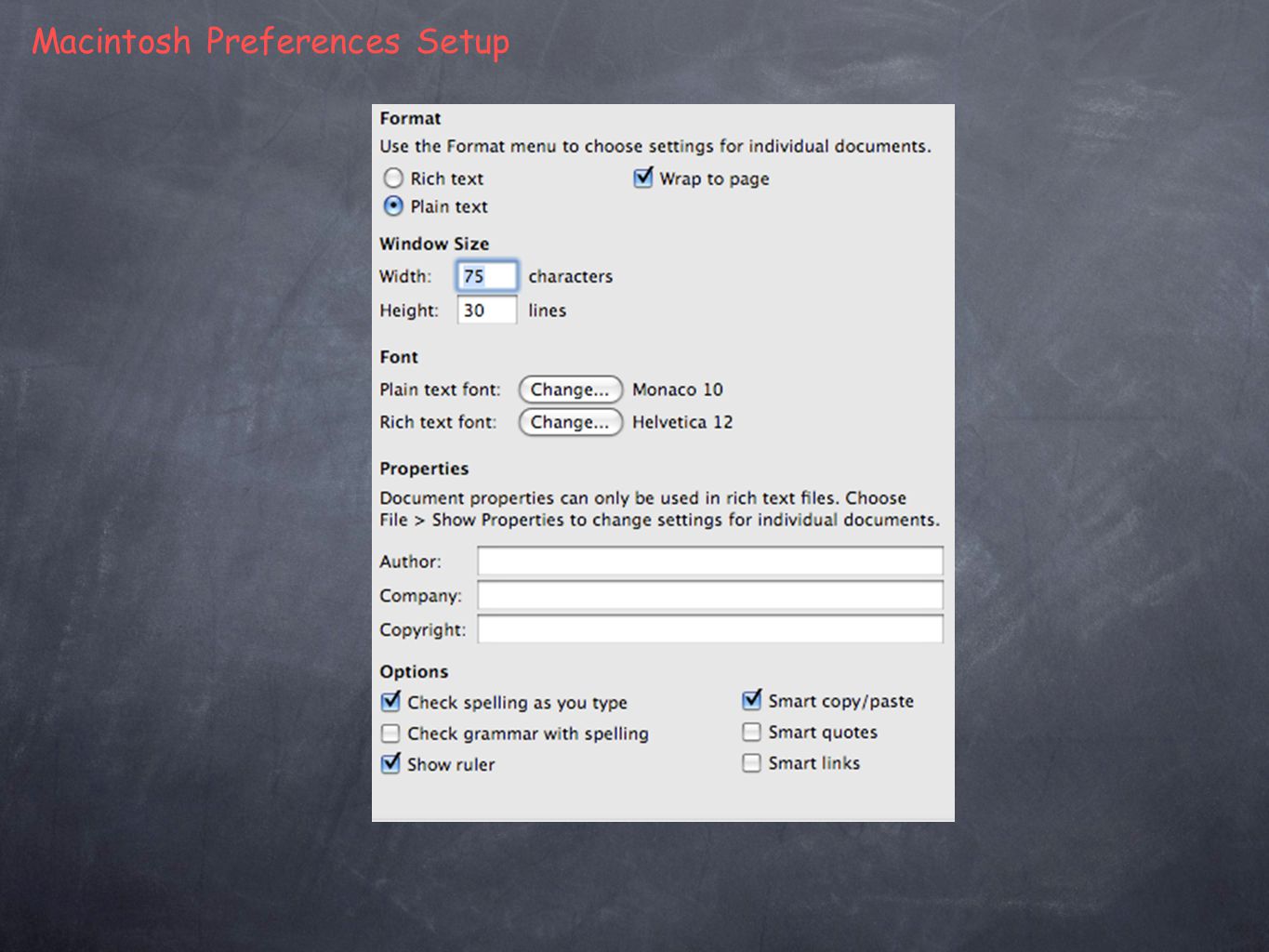Image resolution: width=1269 pixels, height=952 pixels.
Task: Click the Window Size heading
Action: [x=434, y=244]
